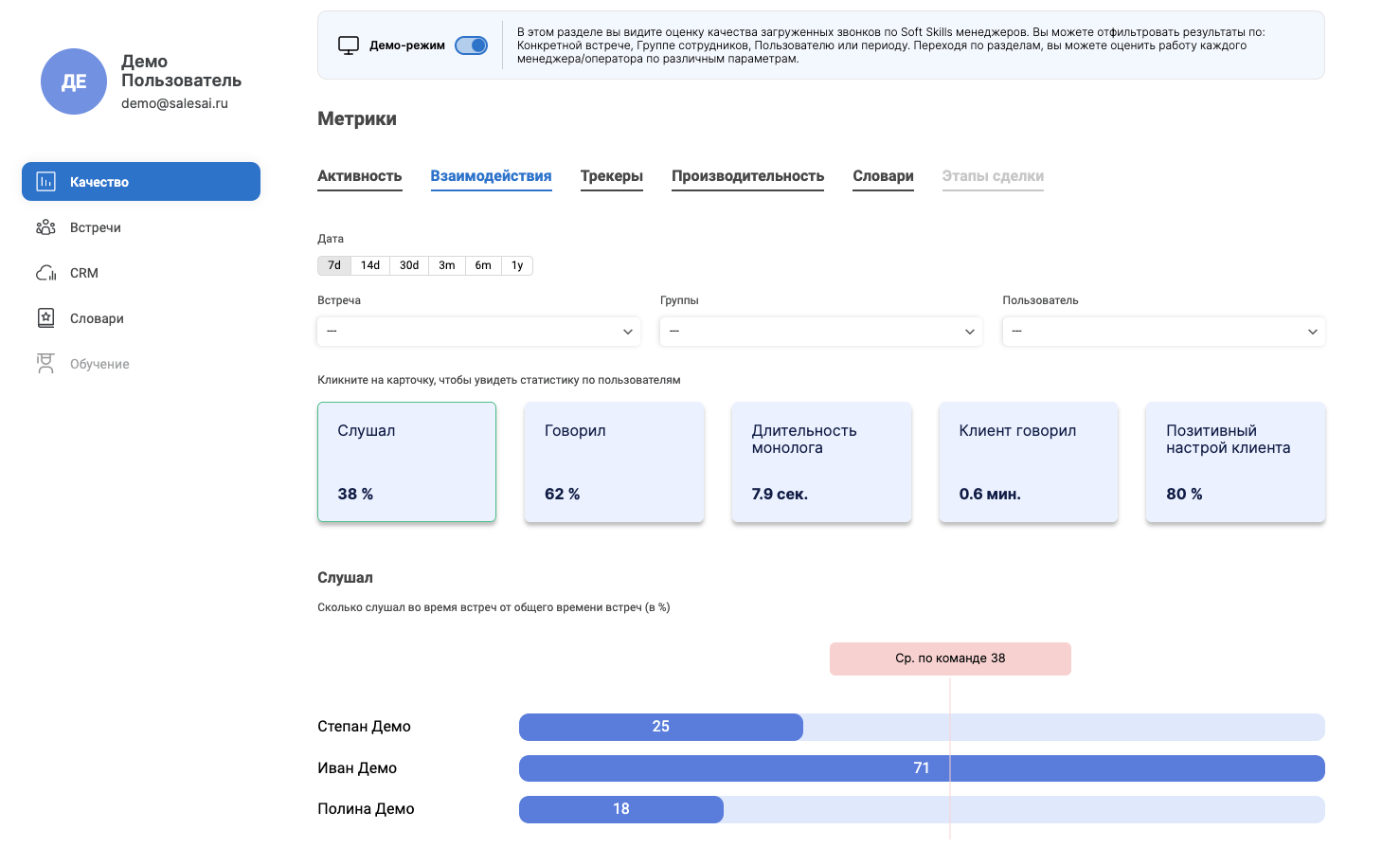Viewport: 1400px width, 866px height.
Task: Click the ДЕ user avatar
Action: (74, 81)
